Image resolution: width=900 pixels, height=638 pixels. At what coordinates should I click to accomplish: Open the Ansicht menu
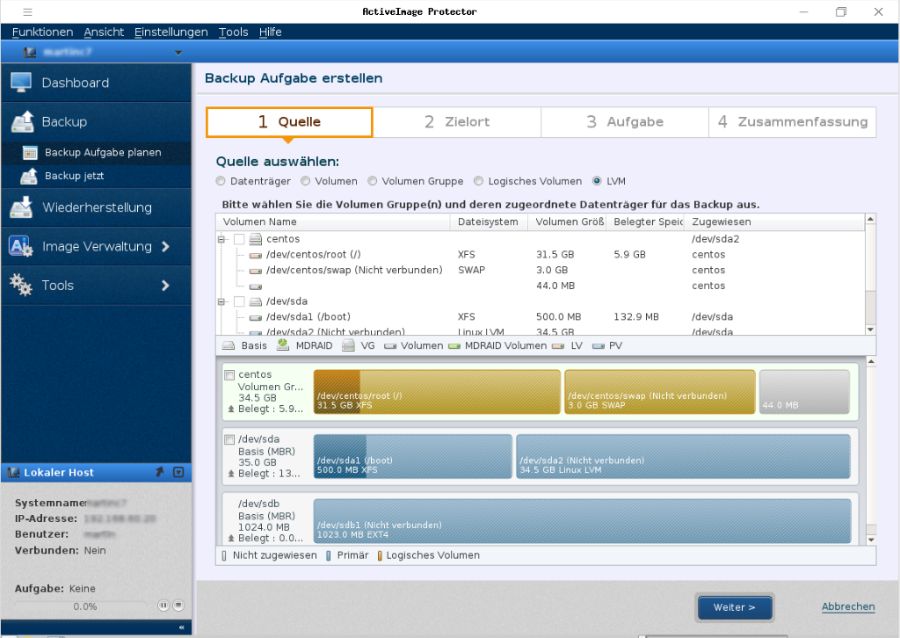[x=104, y=32]
